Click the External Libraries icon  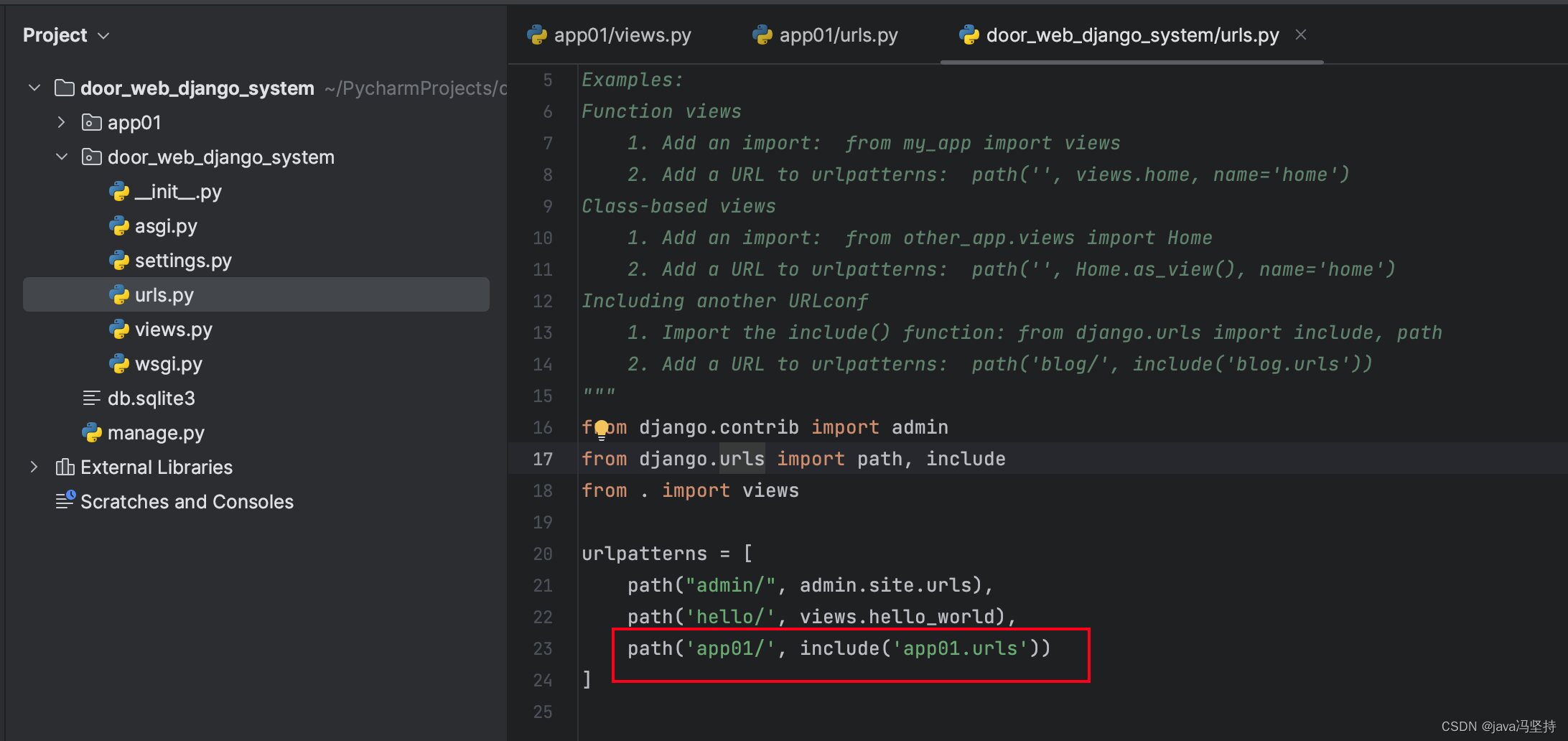[65, 467]
